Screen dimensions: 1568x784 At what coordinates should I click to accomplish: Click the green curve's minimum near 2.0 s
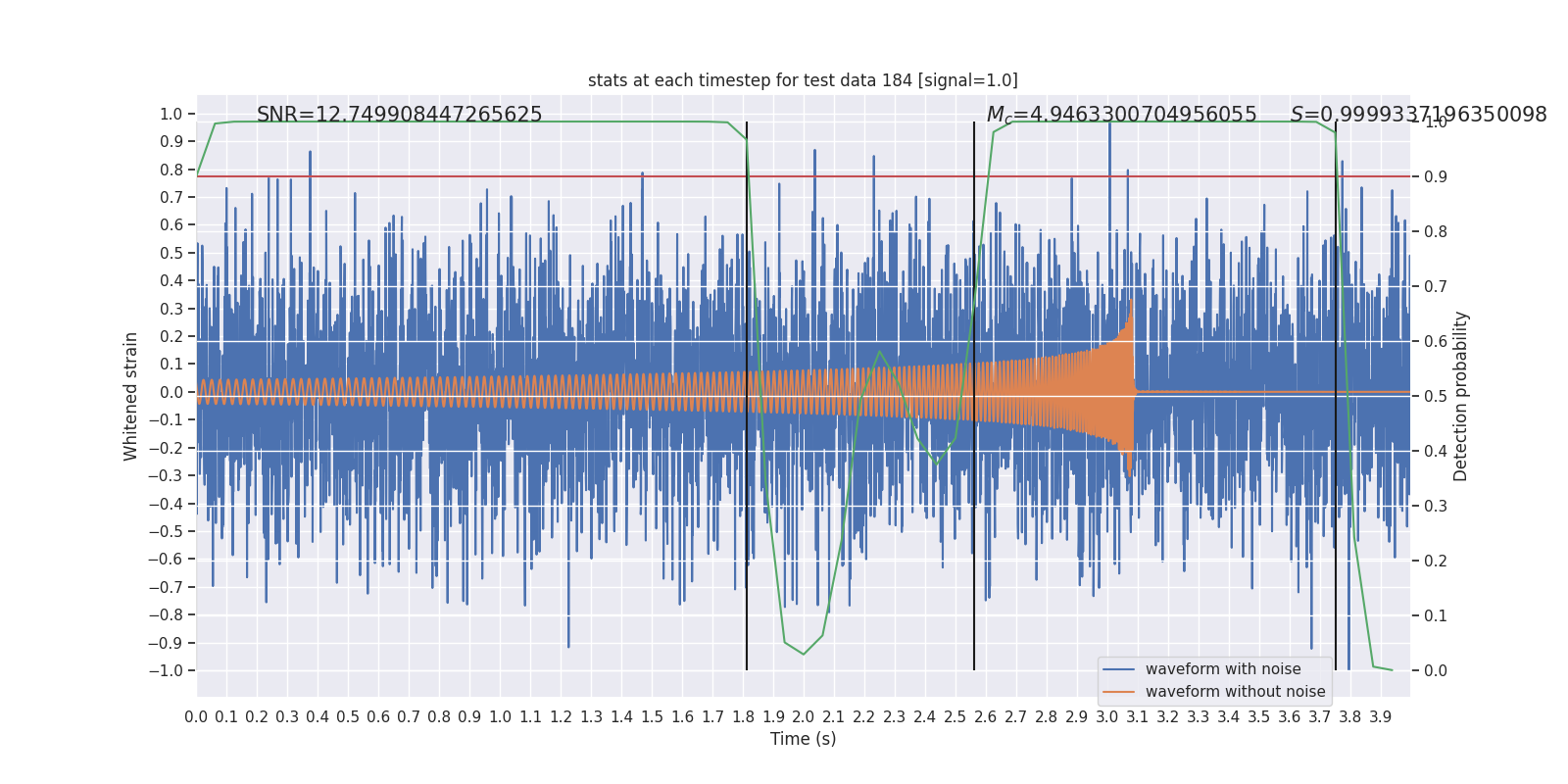click(804, 654)
